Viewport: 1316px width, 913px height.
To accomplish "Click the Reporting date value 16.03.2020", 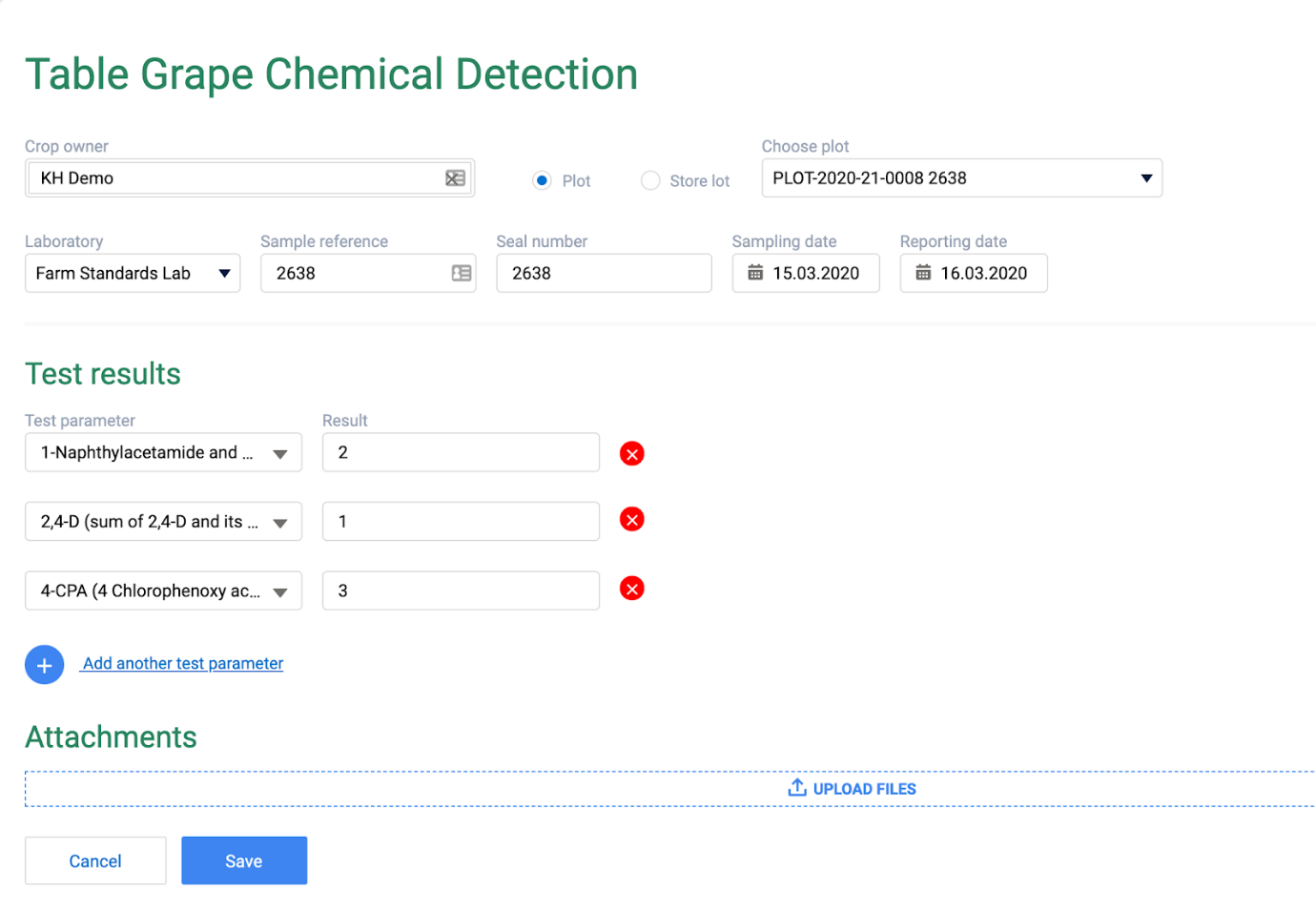I will click(983, 274).
